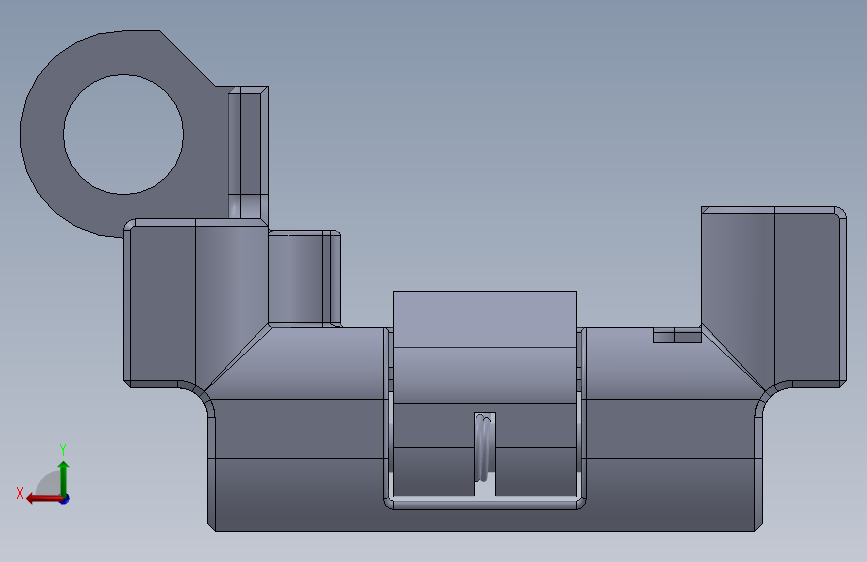The height and width of the screenshot is (562, 867).
Task: Select the small rectangular notch near the right upright
Action: tap(677, 335)
